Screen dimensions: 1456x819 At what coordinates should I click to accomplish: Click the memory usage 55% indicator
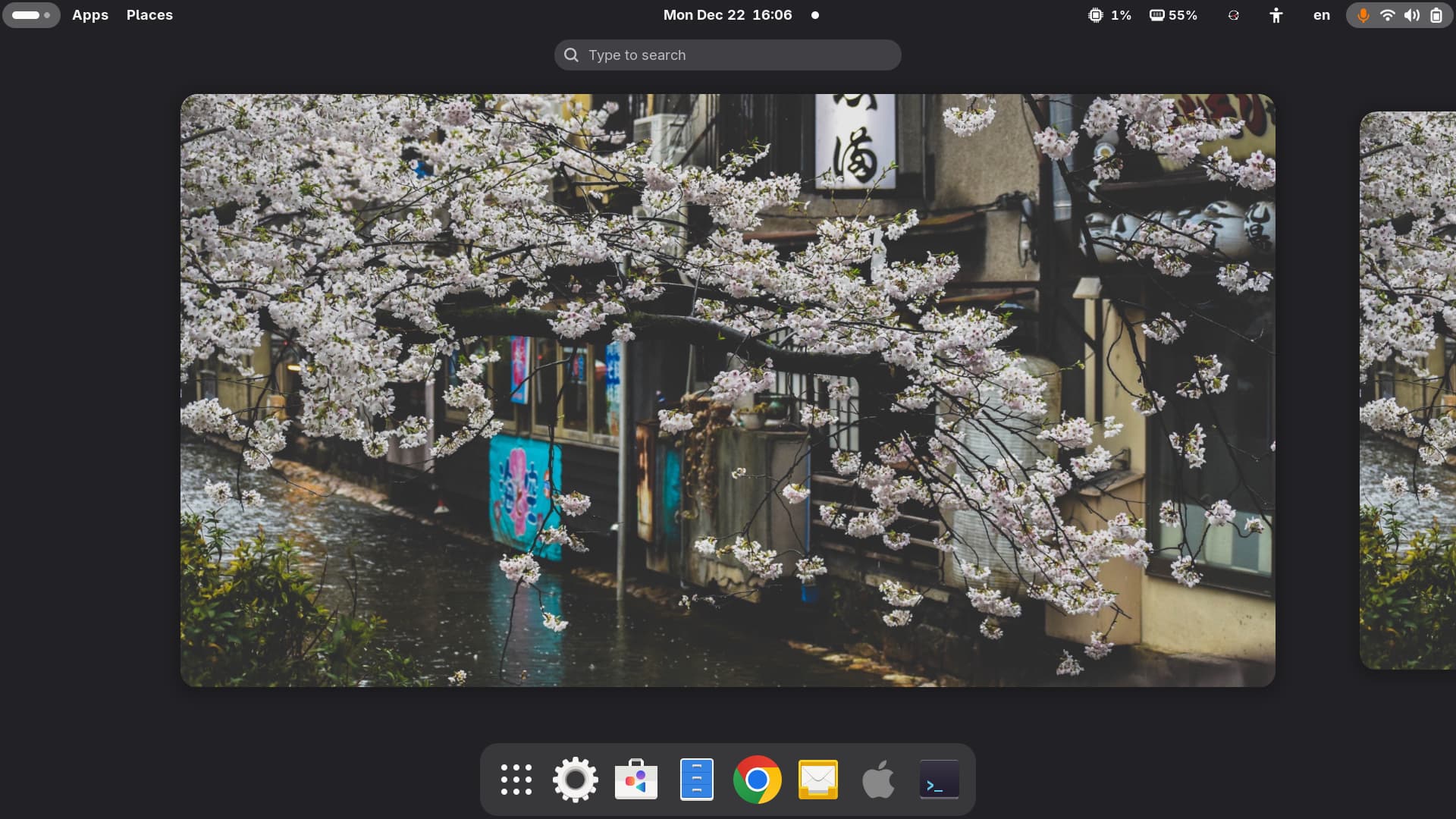(1173, 15)
